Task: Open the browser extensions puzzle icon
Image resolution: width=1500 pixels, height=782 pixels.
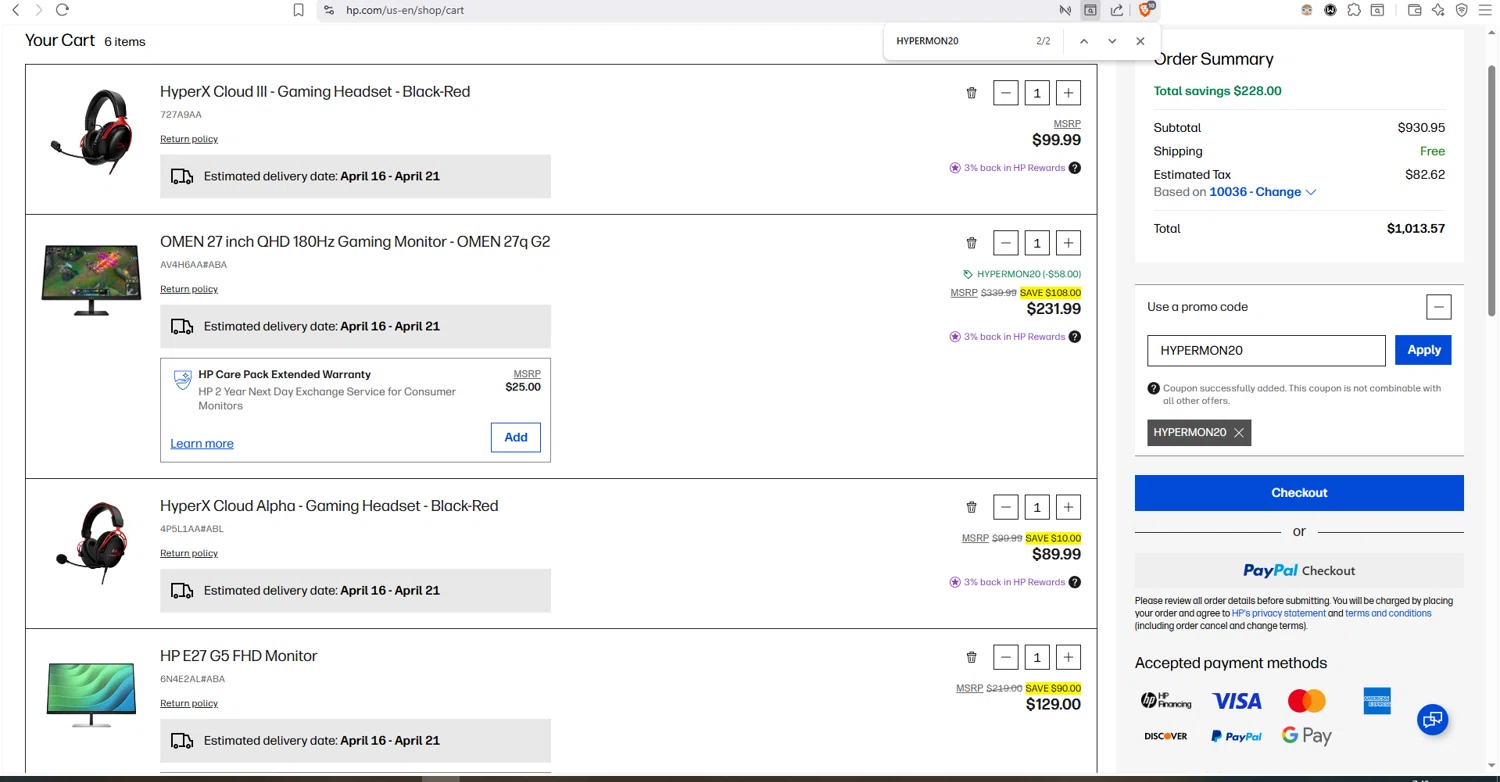Action: (x=1354, y=10)
